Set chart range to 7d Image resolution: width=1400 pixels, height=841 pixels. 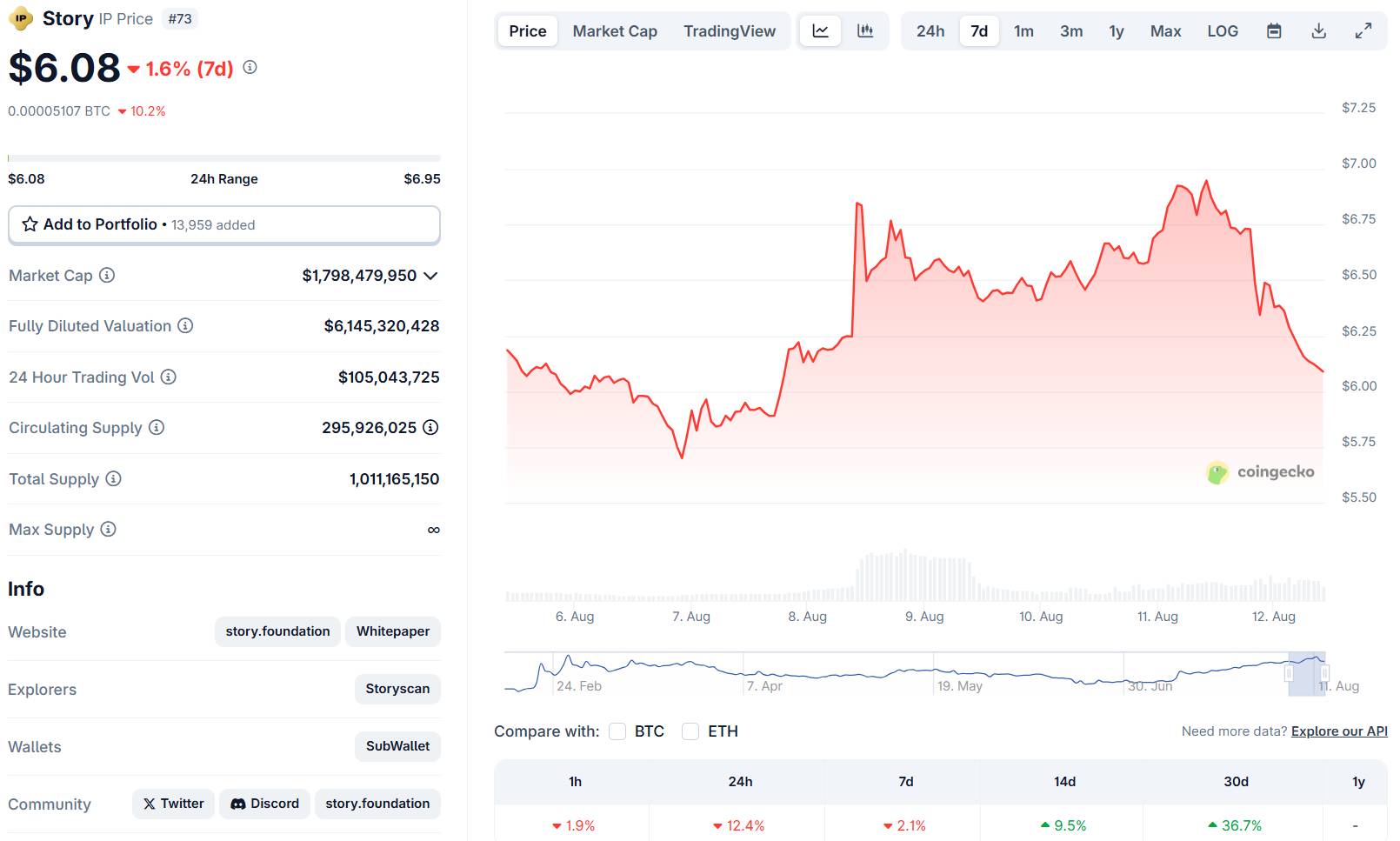click(979, 31)
